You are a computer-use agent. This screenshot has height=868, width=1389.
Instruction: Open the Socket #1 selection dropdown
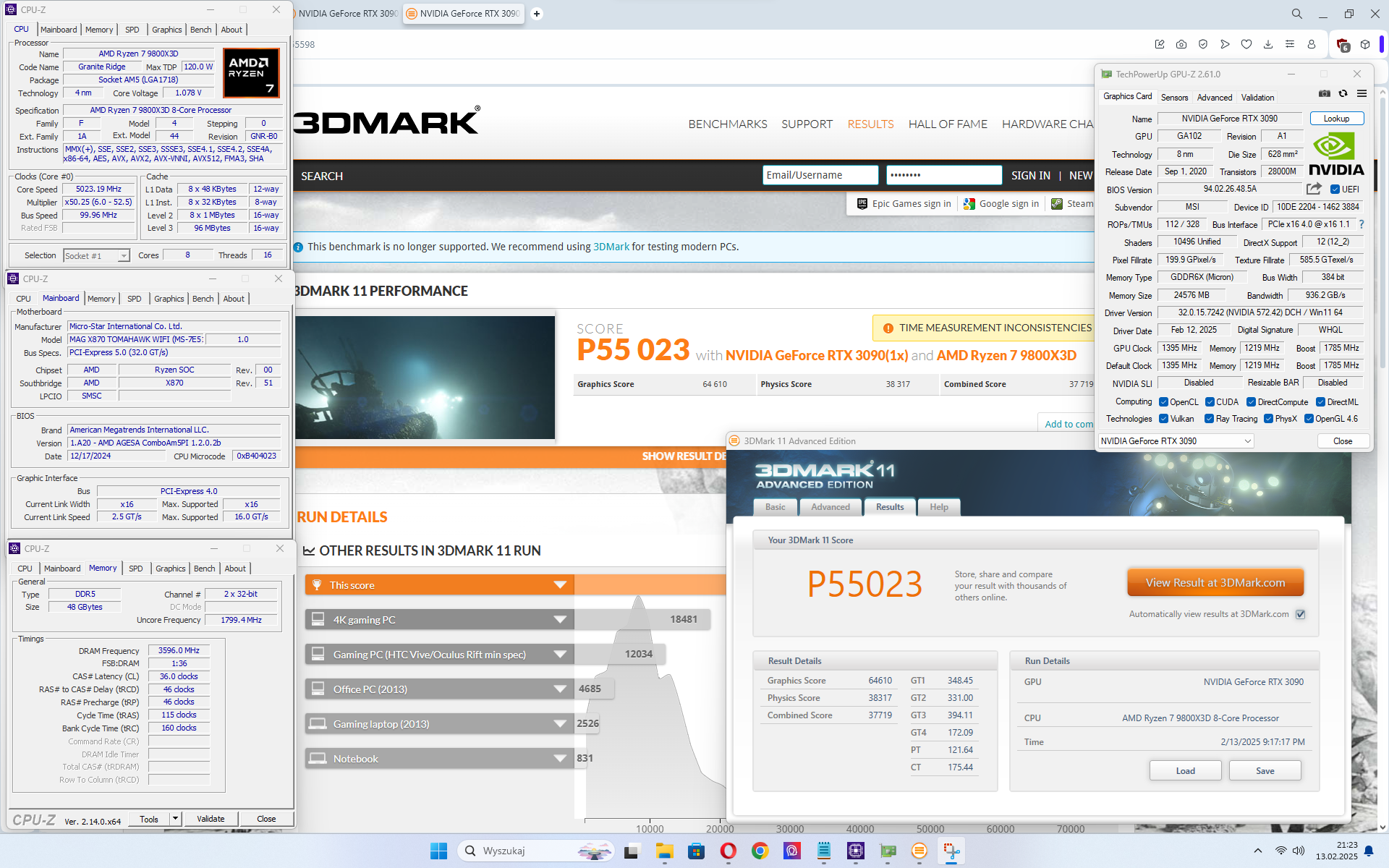coord(96,255)
